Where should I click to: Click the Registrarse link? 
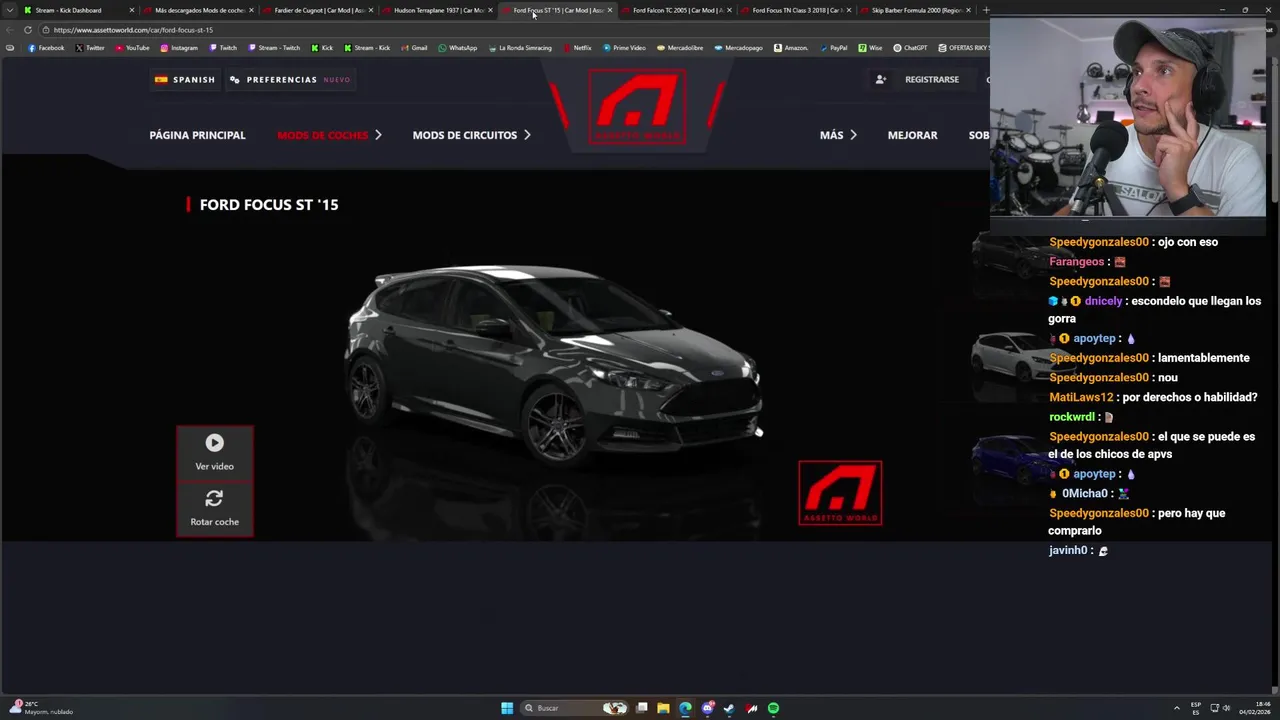click(931, 79)
